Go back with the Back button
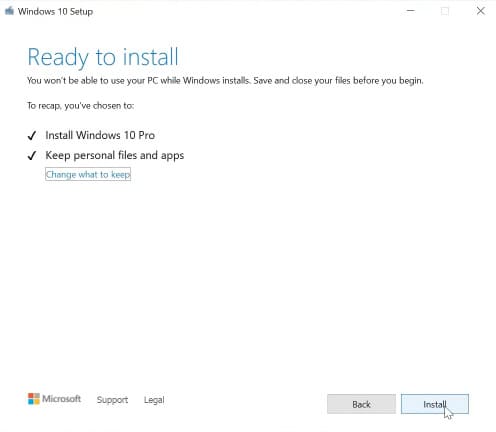 point(361,404)
